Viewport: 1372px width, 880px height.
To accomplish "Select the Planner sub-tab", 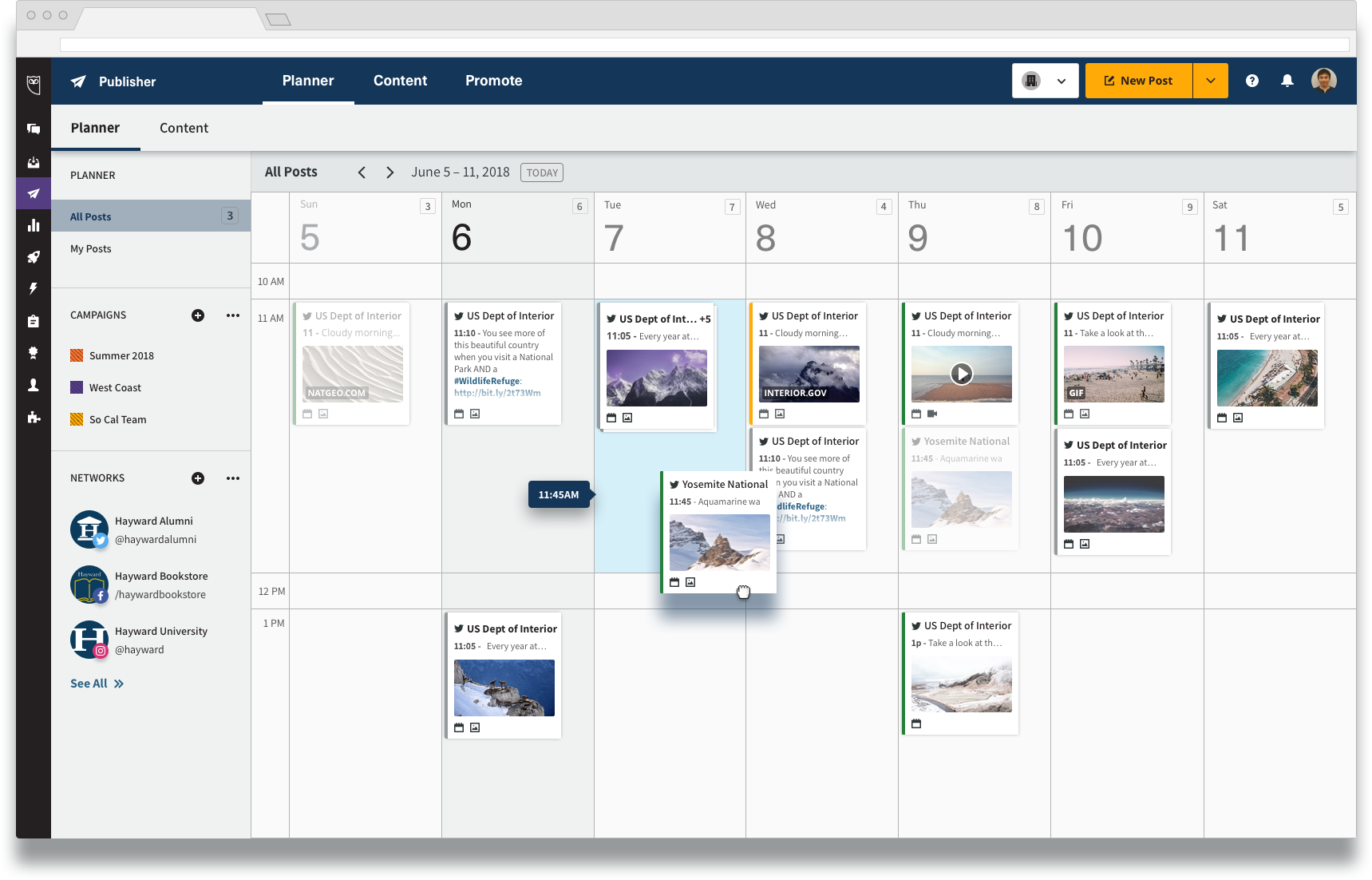I will (95, 128).
